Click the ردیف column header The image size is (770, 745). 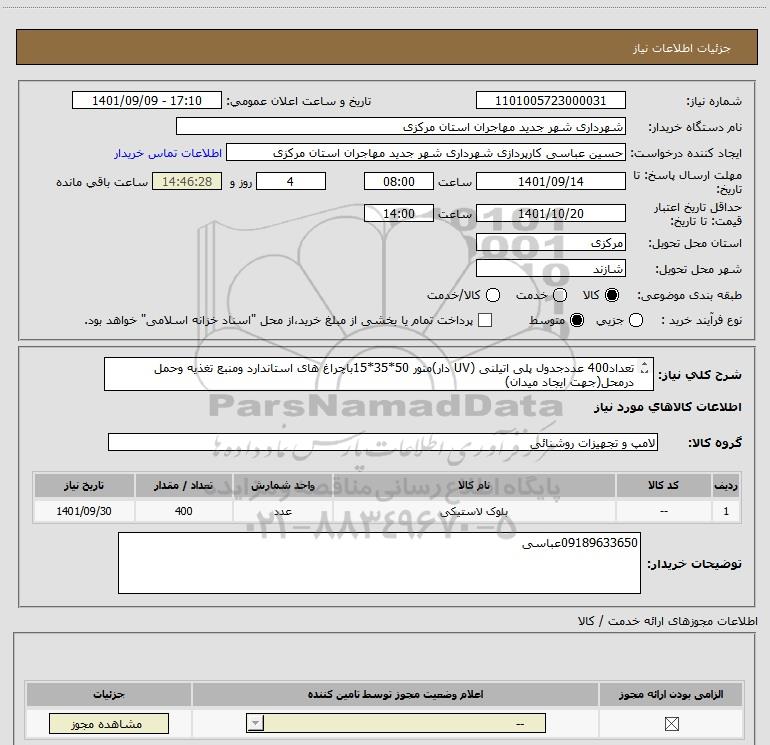click(726, 485)
